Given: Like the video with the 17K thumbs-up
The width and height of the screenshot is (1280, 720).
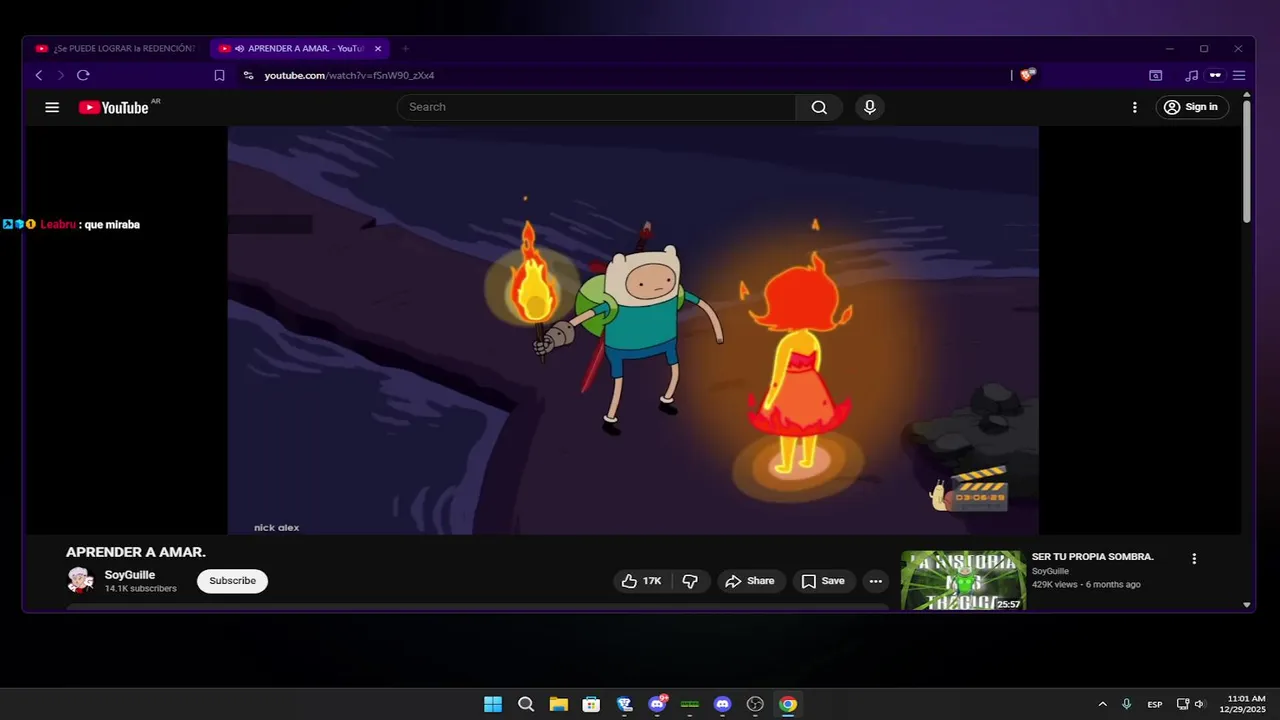Looking at the screenshot, I should [x=641, y=581].
